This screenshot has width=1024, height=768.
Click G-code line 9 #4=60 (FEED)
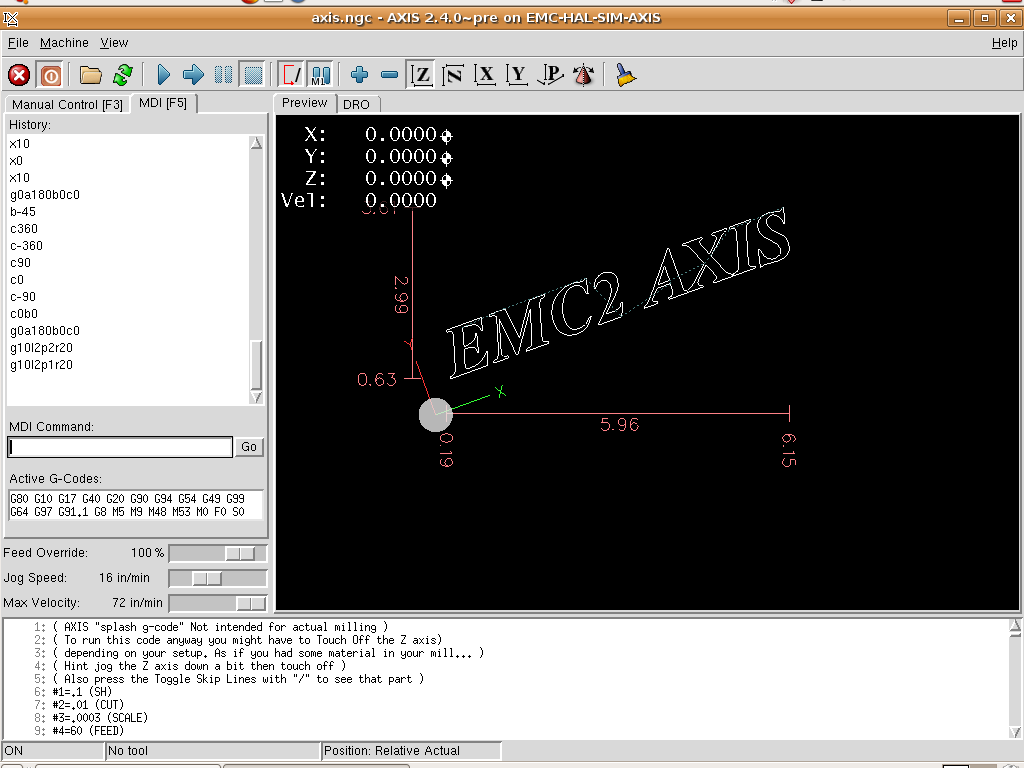(x=88, y=731)
